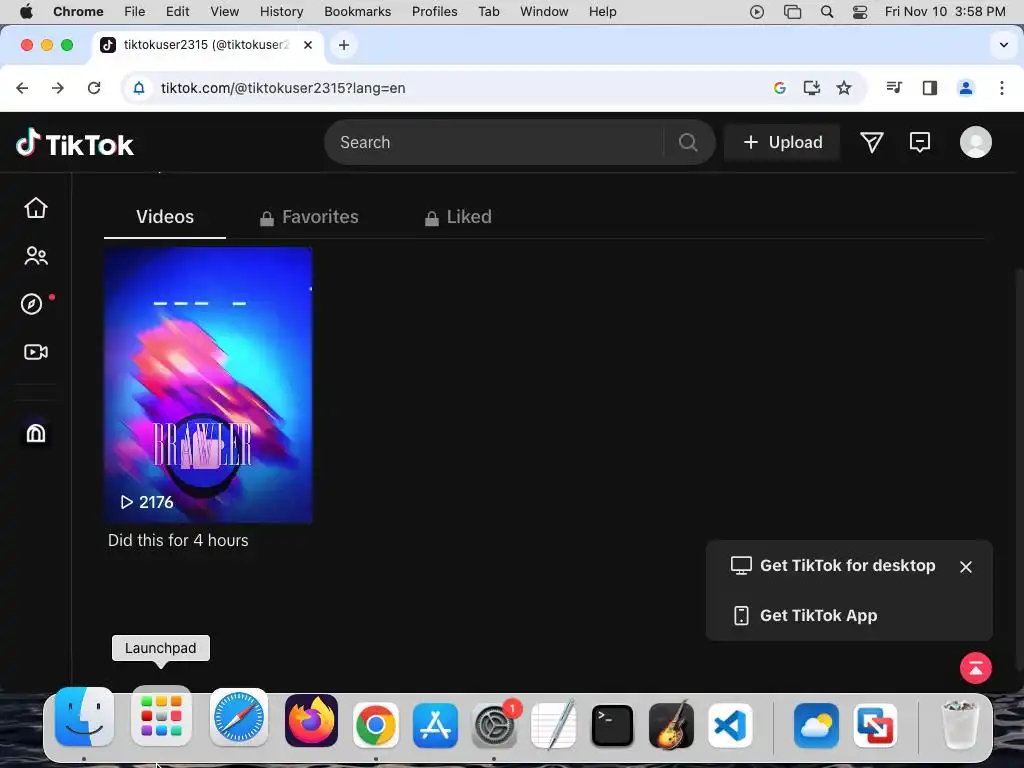The image size is (1024, 768).
Task: Open the Edit menu
Action: coord(177,12)
